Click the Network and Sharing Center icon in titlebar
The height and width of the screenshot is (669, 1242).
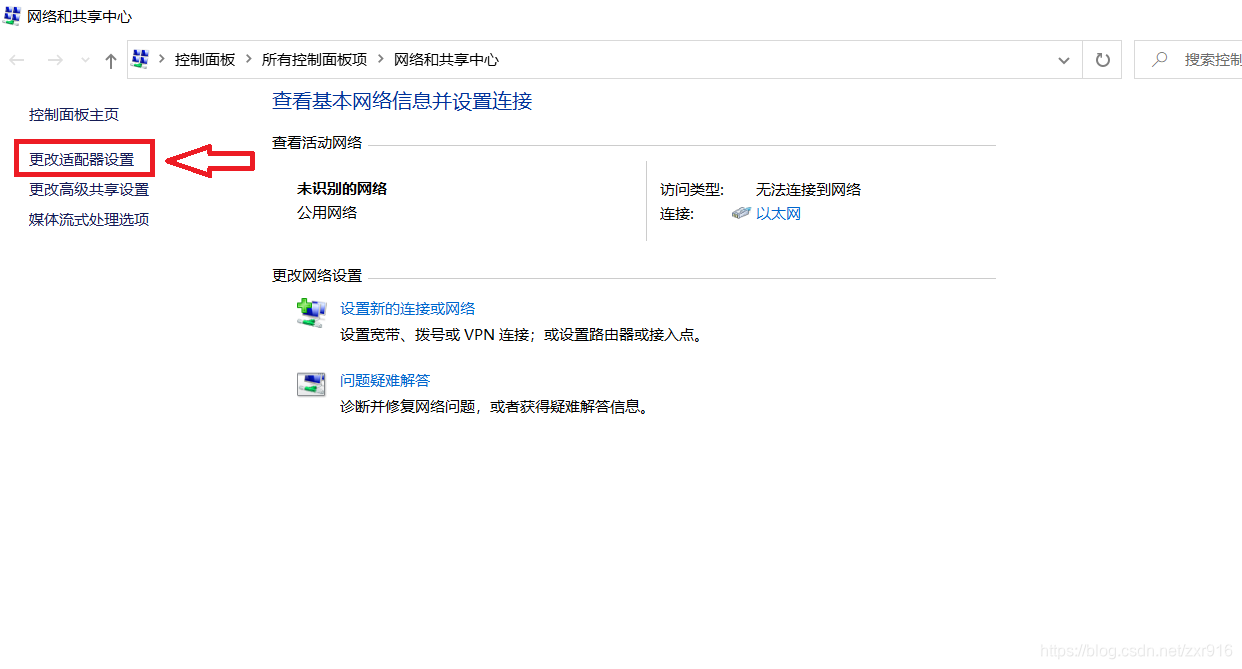point(11,16)
